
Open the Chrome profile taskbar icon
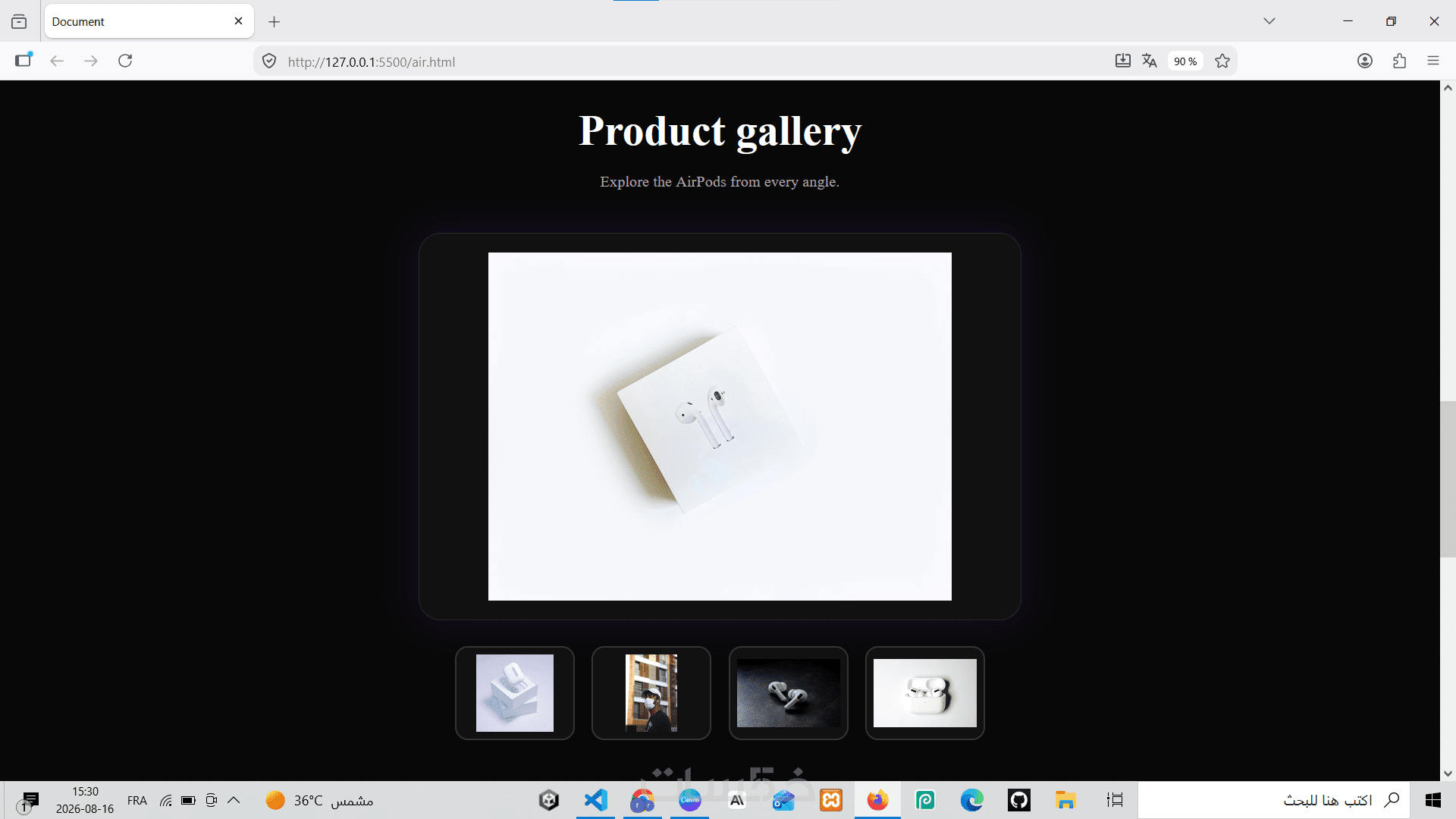(643, 800)
